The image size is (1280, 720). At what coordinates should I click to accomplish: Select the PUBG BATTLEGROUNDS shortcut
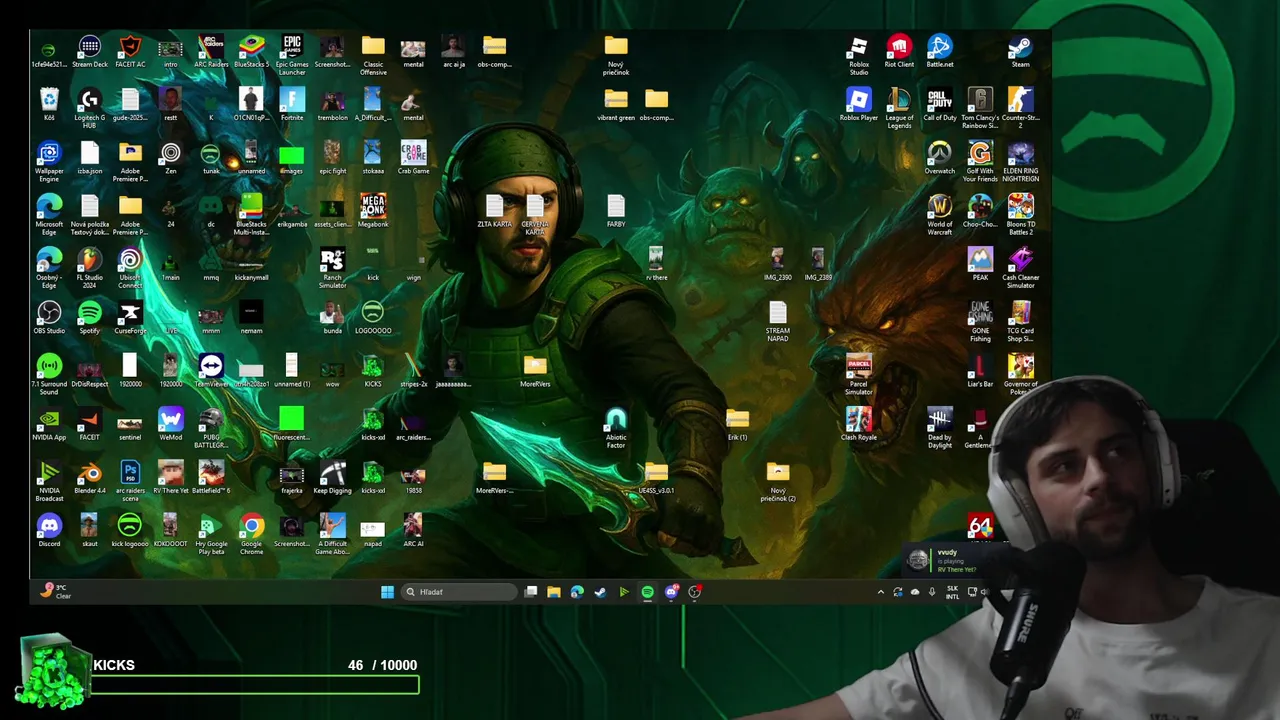coord(211,428)
